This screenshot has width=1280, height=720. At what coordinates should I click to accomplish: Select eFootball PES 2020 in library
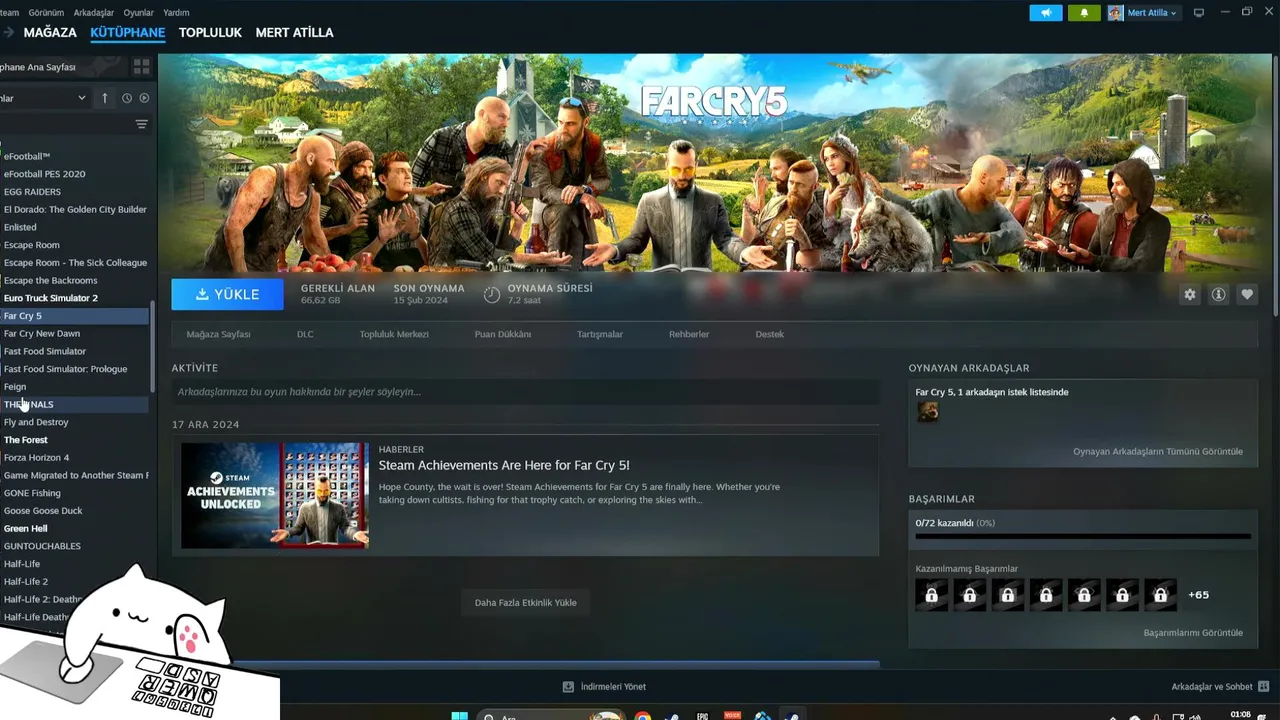pos(44,174)
